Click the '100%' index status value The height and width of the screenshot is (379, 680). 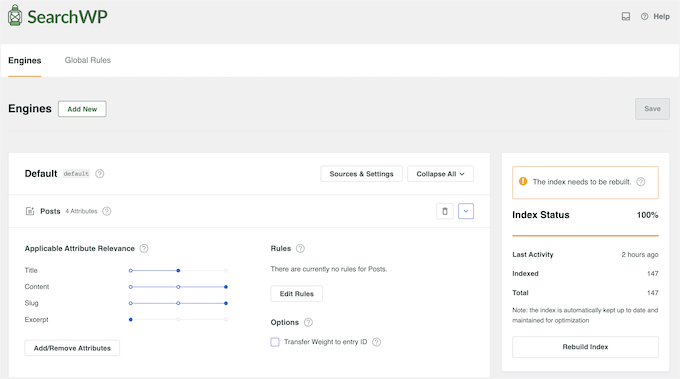647,215
